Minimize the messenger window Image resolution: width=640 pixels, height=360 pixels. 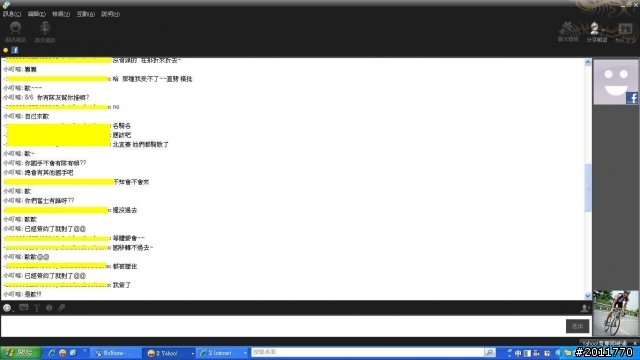coord(623,5)
